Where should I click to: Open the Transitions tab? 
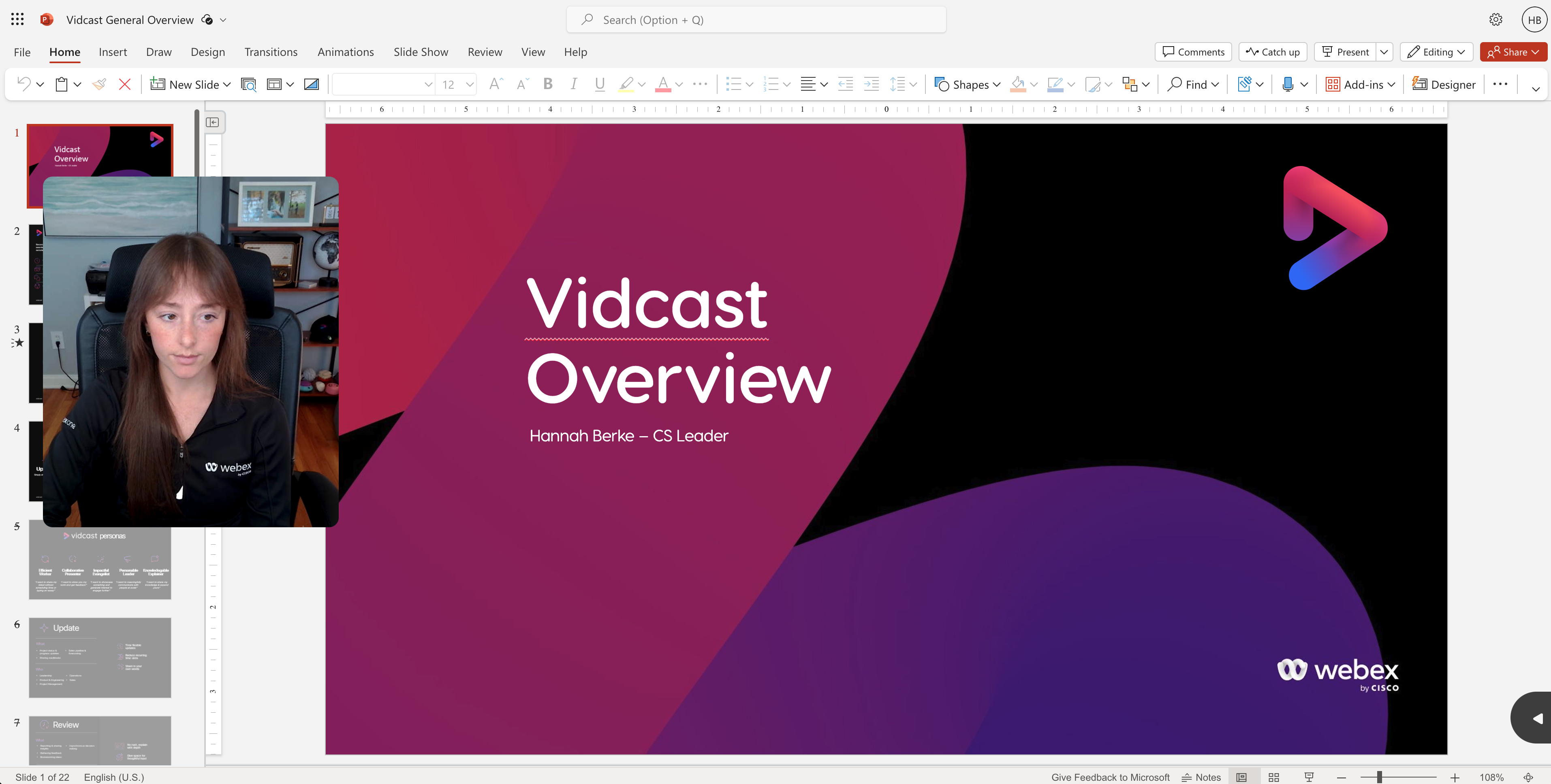[271, 52]
